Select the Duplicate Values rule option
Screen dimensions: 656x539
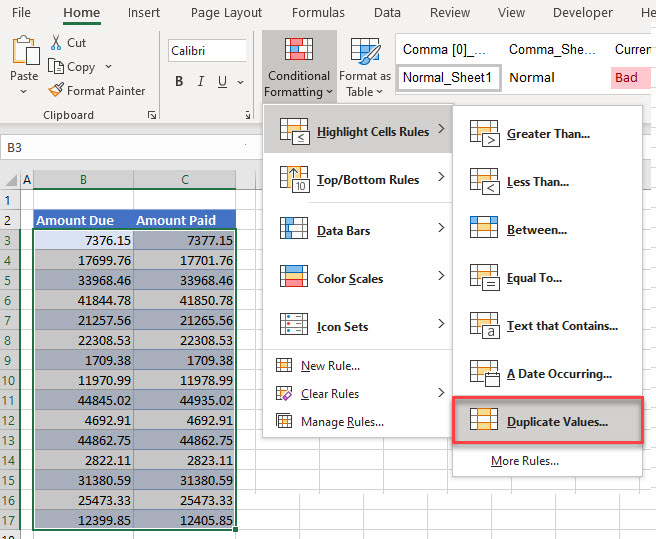point(547,422)
